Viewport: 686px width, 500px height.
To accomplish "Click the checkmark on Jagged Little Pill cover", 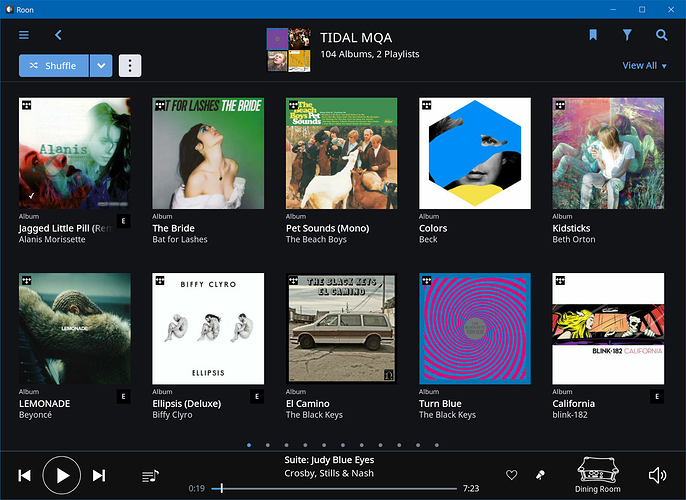I will (x=31, y=196).
